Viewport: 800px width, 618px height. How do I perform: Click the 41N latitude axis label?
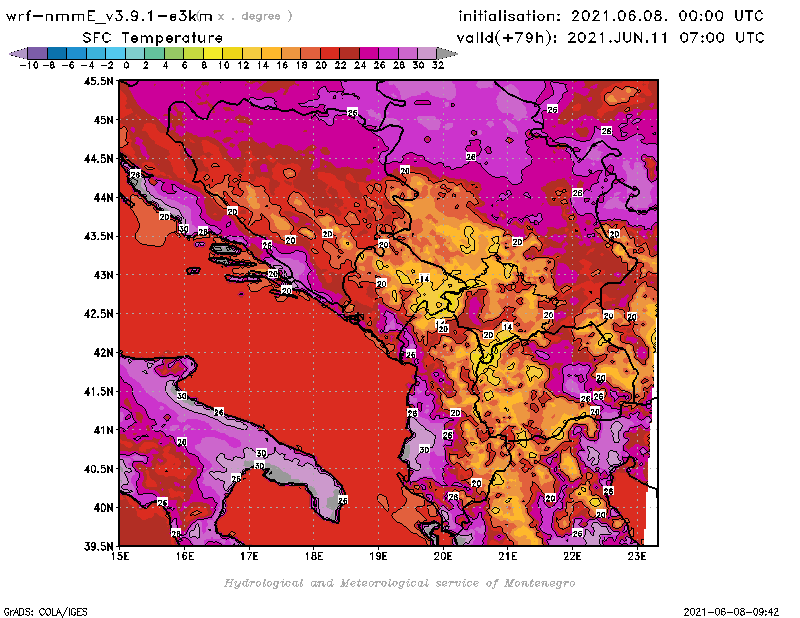103,430
